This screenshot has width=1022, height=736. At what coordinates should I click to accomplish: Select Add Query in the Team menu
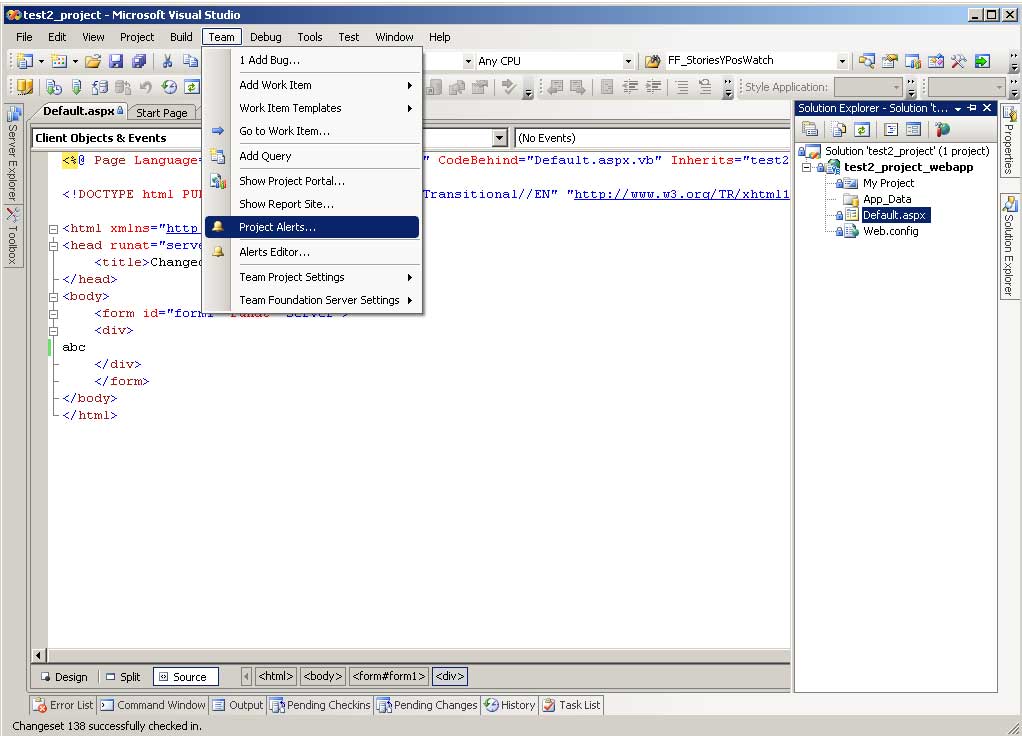coord(312,156)
